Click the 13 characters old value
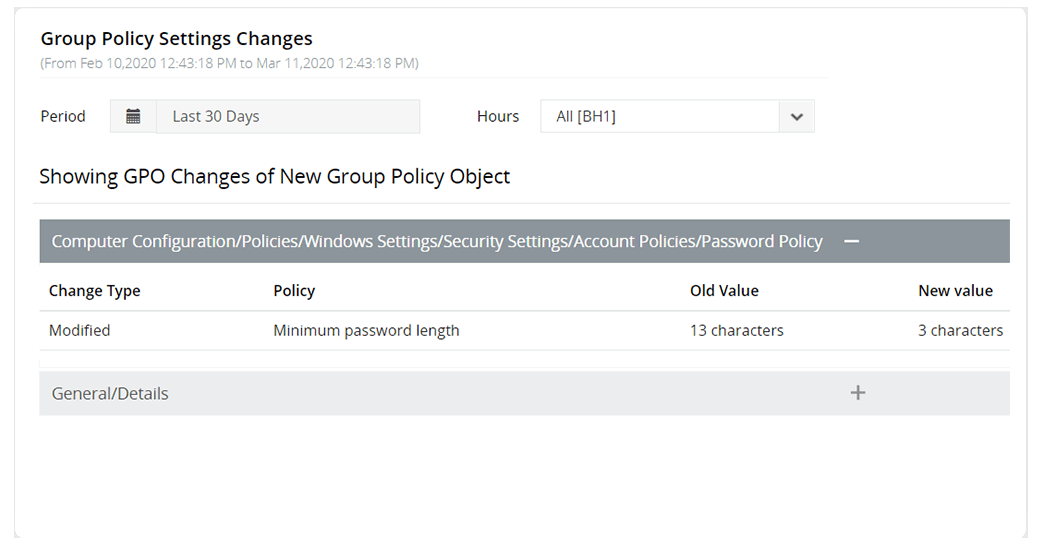 736,330
